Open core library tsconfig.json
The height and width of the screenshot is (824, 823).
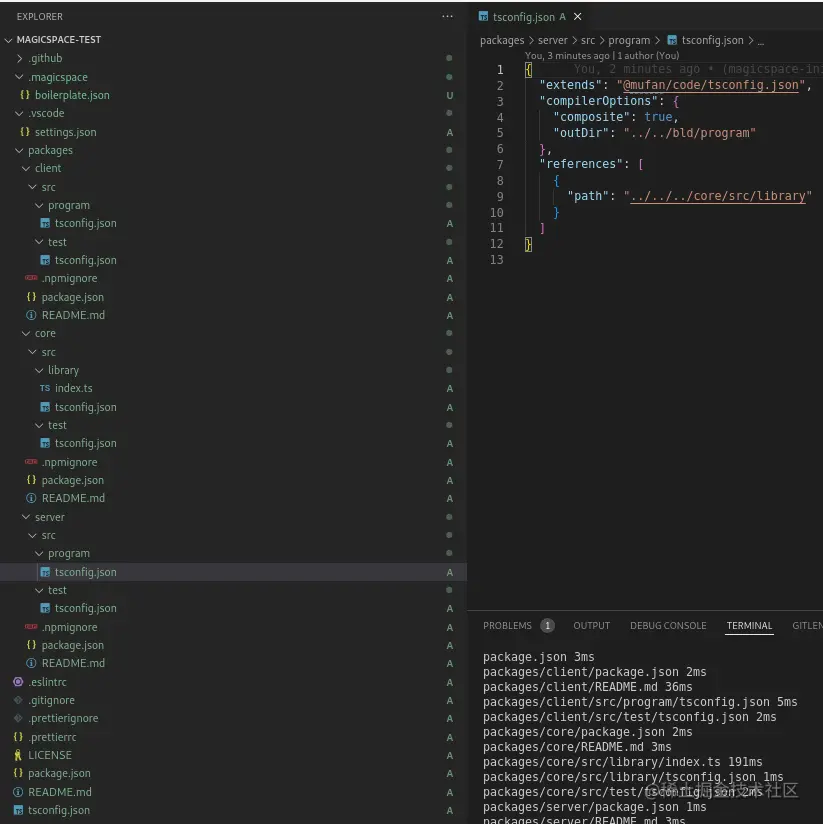click(86, 407)
